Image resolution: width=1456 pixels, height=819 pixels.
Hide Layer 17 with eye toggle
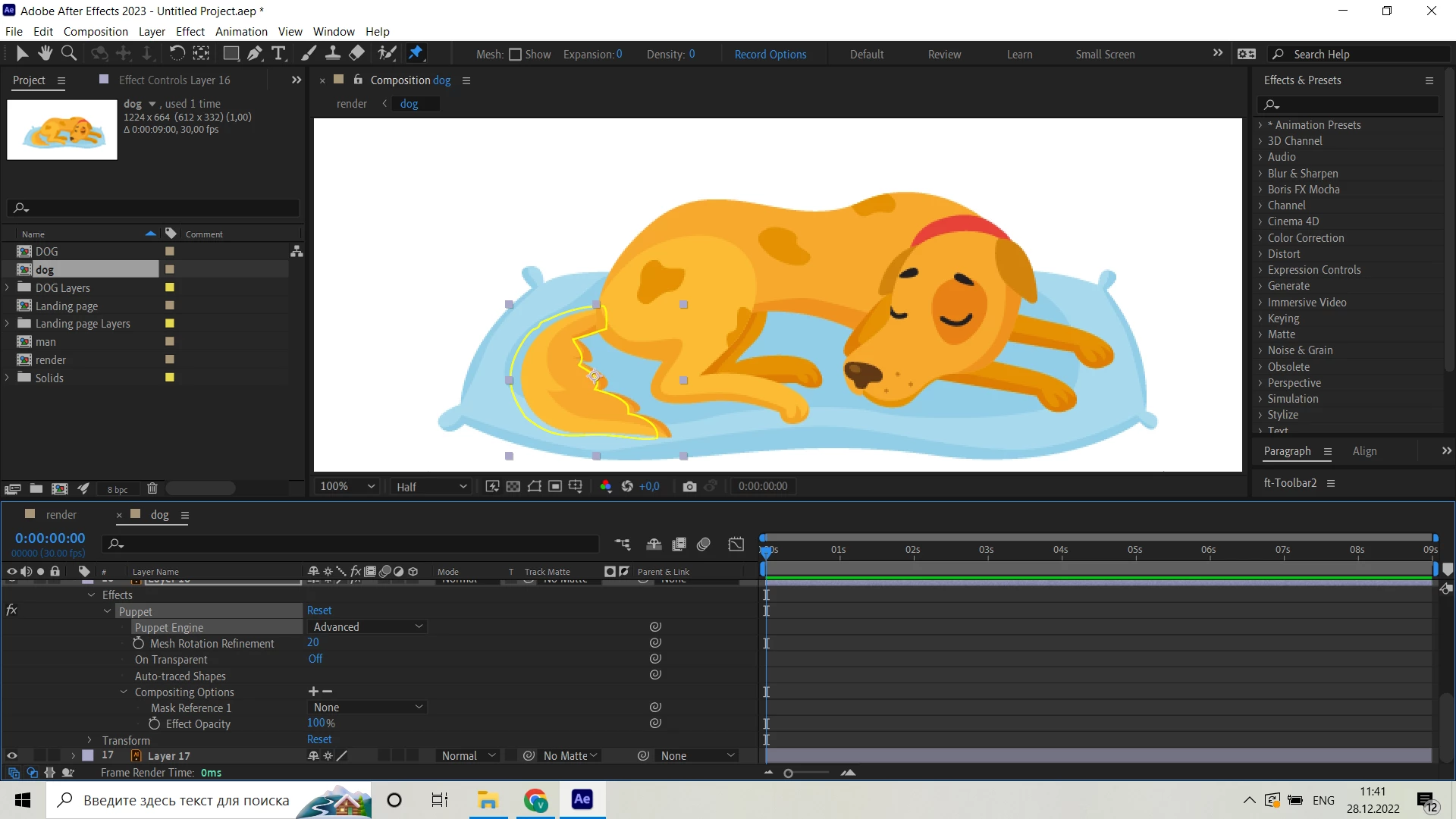coord(11,756)
